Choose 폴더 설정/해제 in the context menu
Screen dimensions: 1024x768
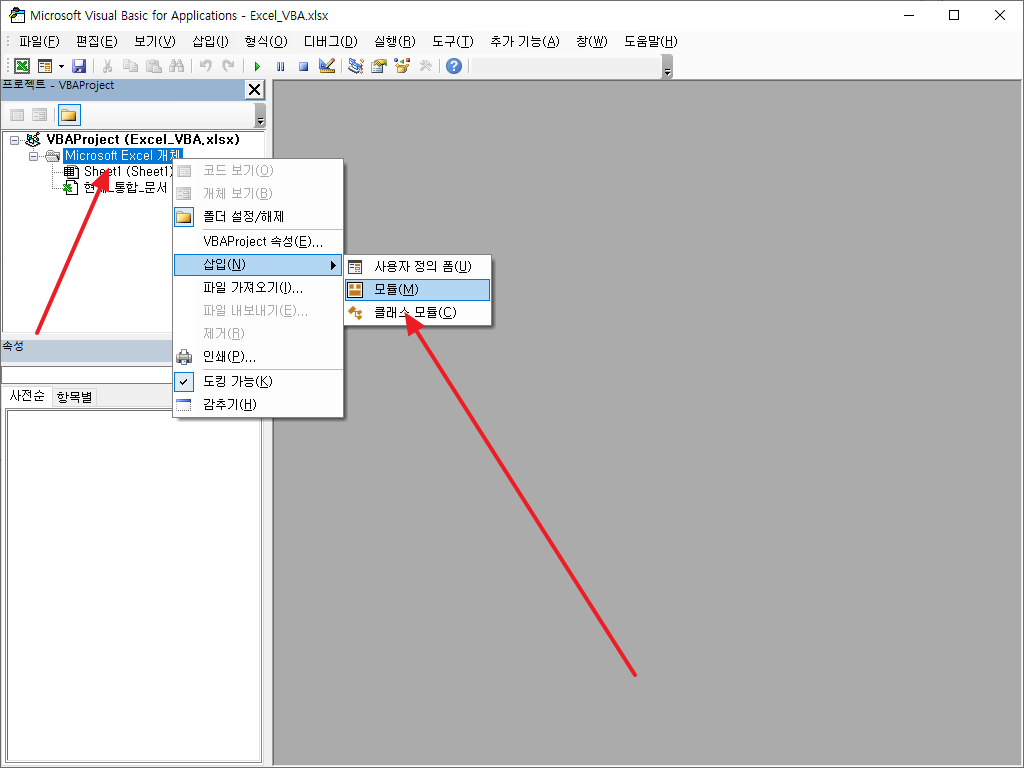click(258, 217)
